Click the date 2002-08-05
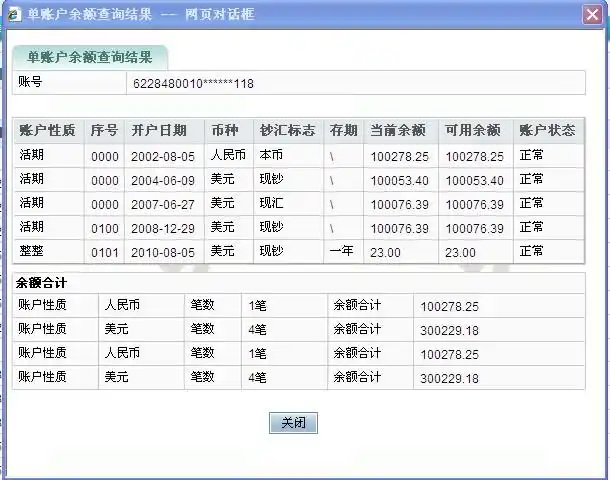The image size is (610, 480). [163, 157]
